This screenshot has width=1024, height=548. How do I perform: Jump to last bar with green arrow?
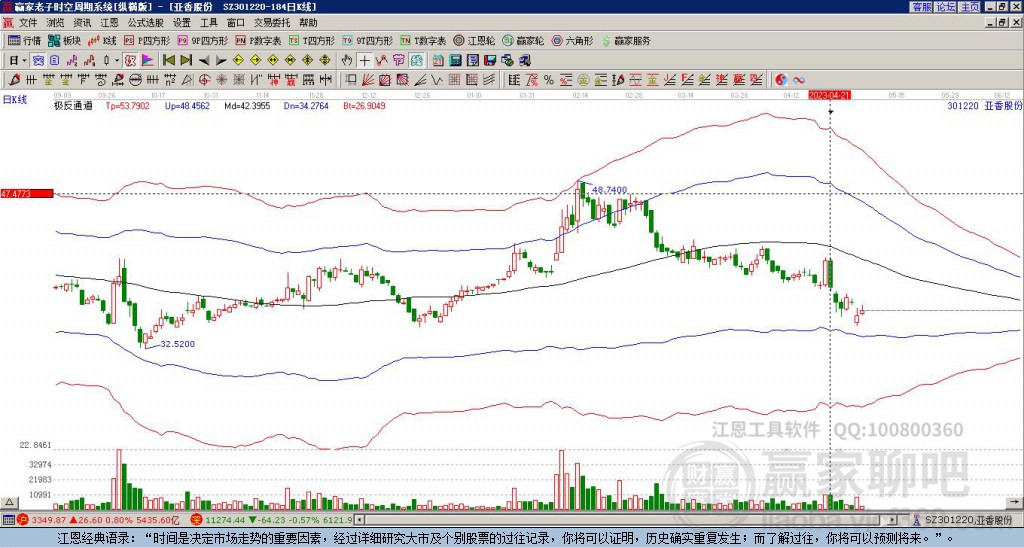186,60
